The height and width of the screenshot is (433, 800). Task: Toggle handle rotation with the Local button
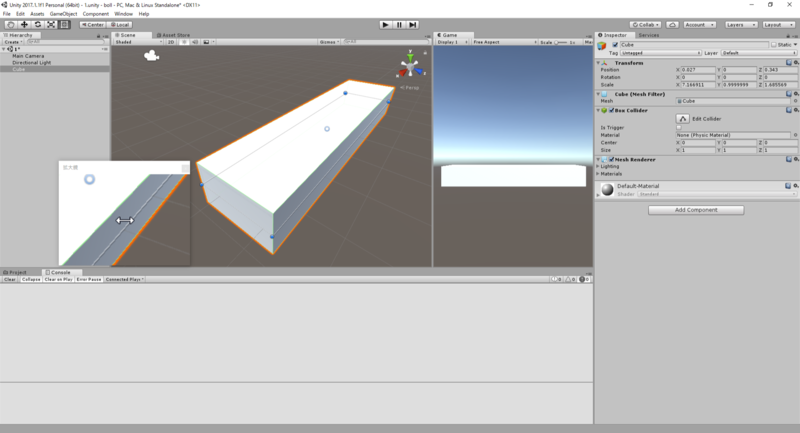[x=120, y=24]
